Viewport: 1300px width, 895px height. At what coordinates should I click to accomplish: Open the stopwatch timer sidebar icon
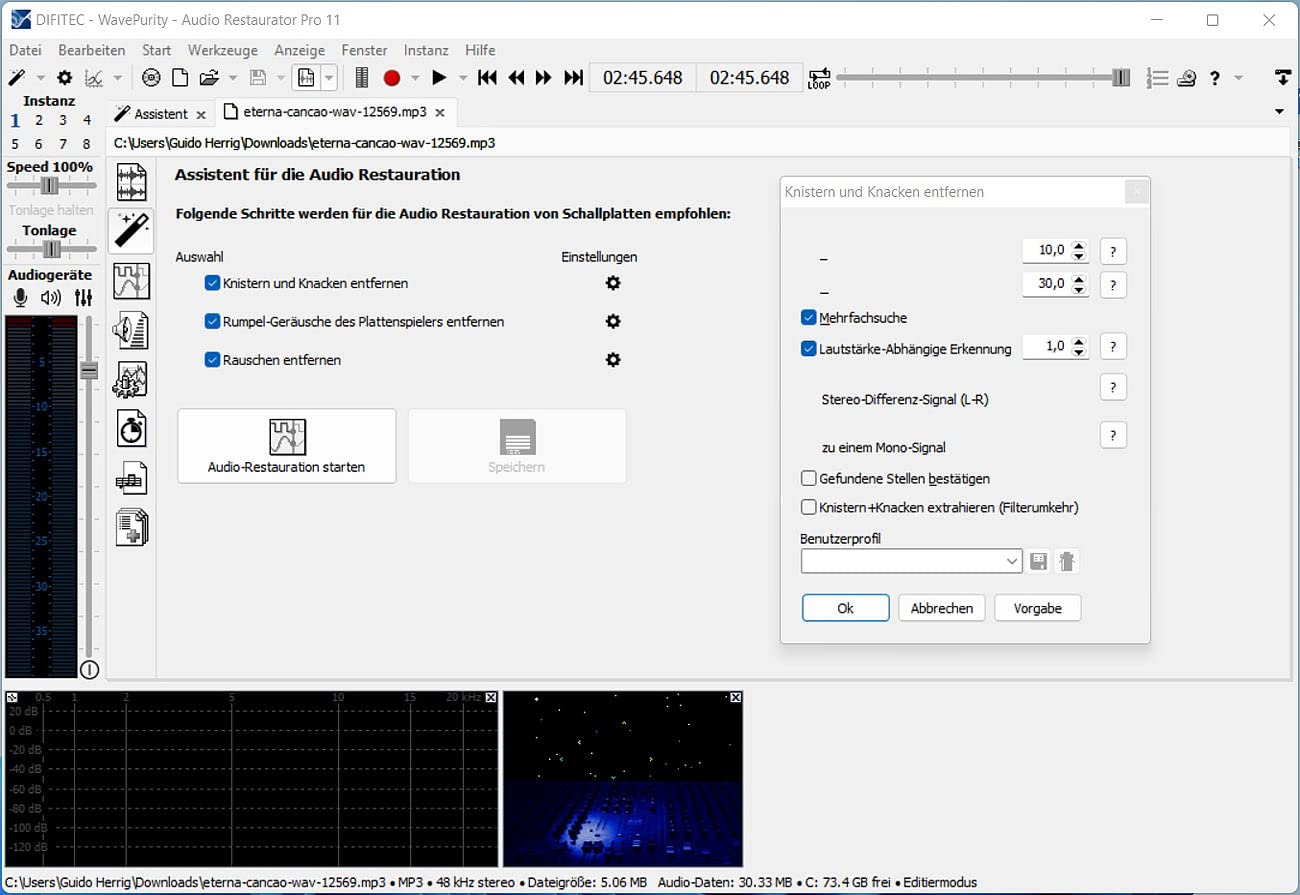tap(132, 428)
